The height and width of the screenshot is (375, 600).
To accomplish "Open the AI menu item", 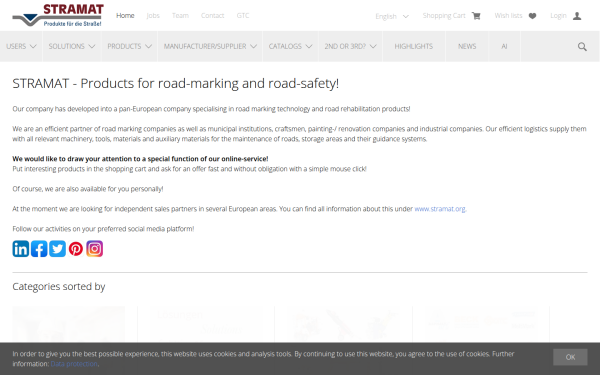I will pos(504,46).
